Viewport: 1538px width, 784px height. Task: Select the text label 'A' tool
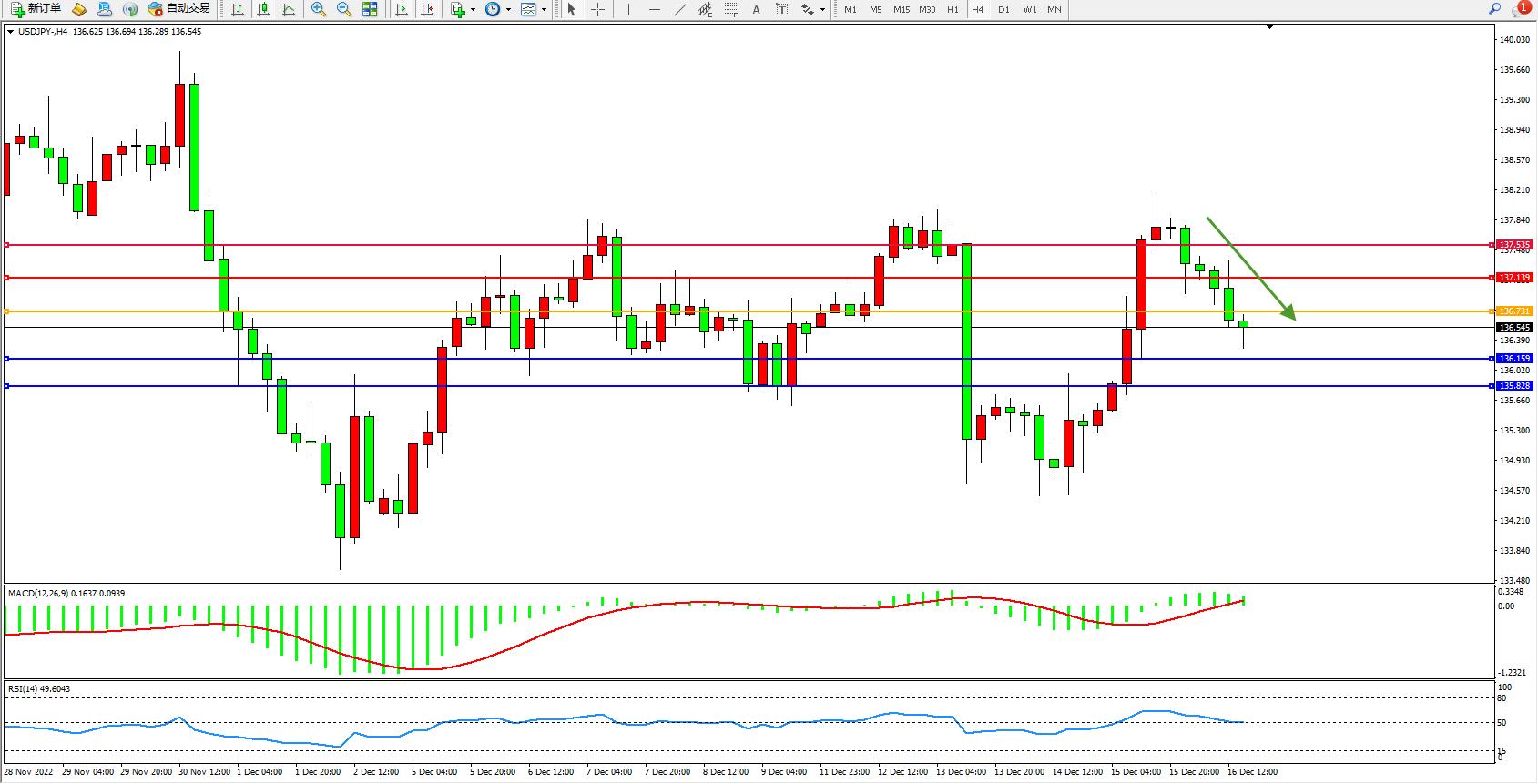[756, 9]
